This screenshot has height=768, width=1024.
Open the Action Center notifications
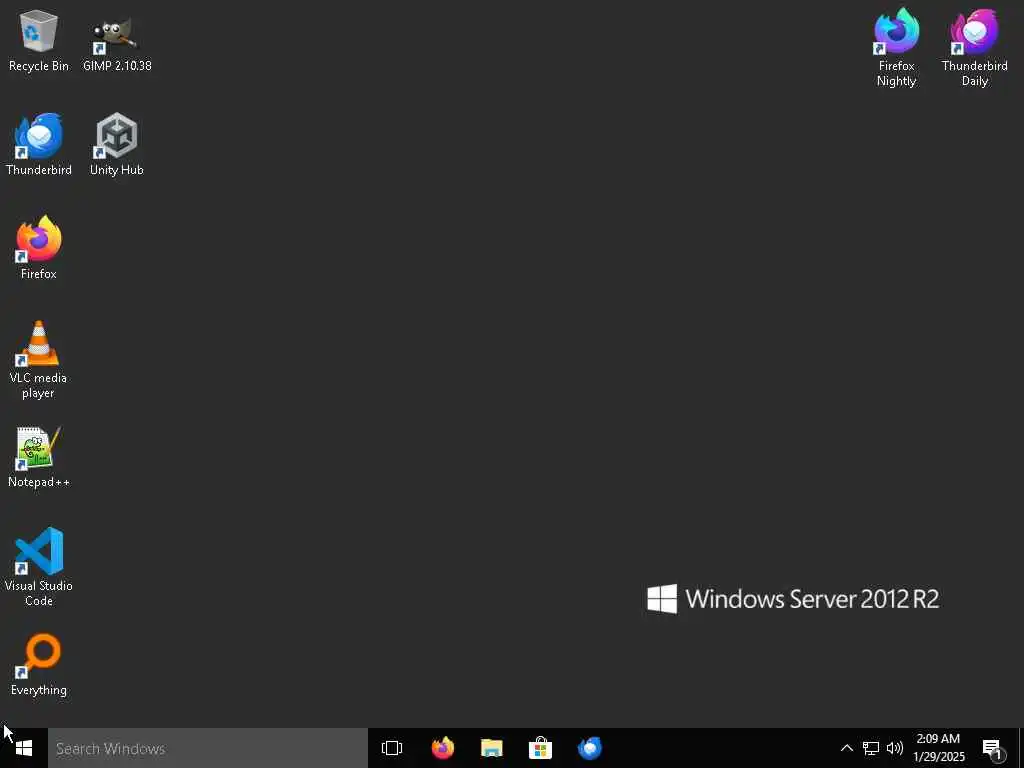[993, 748]
